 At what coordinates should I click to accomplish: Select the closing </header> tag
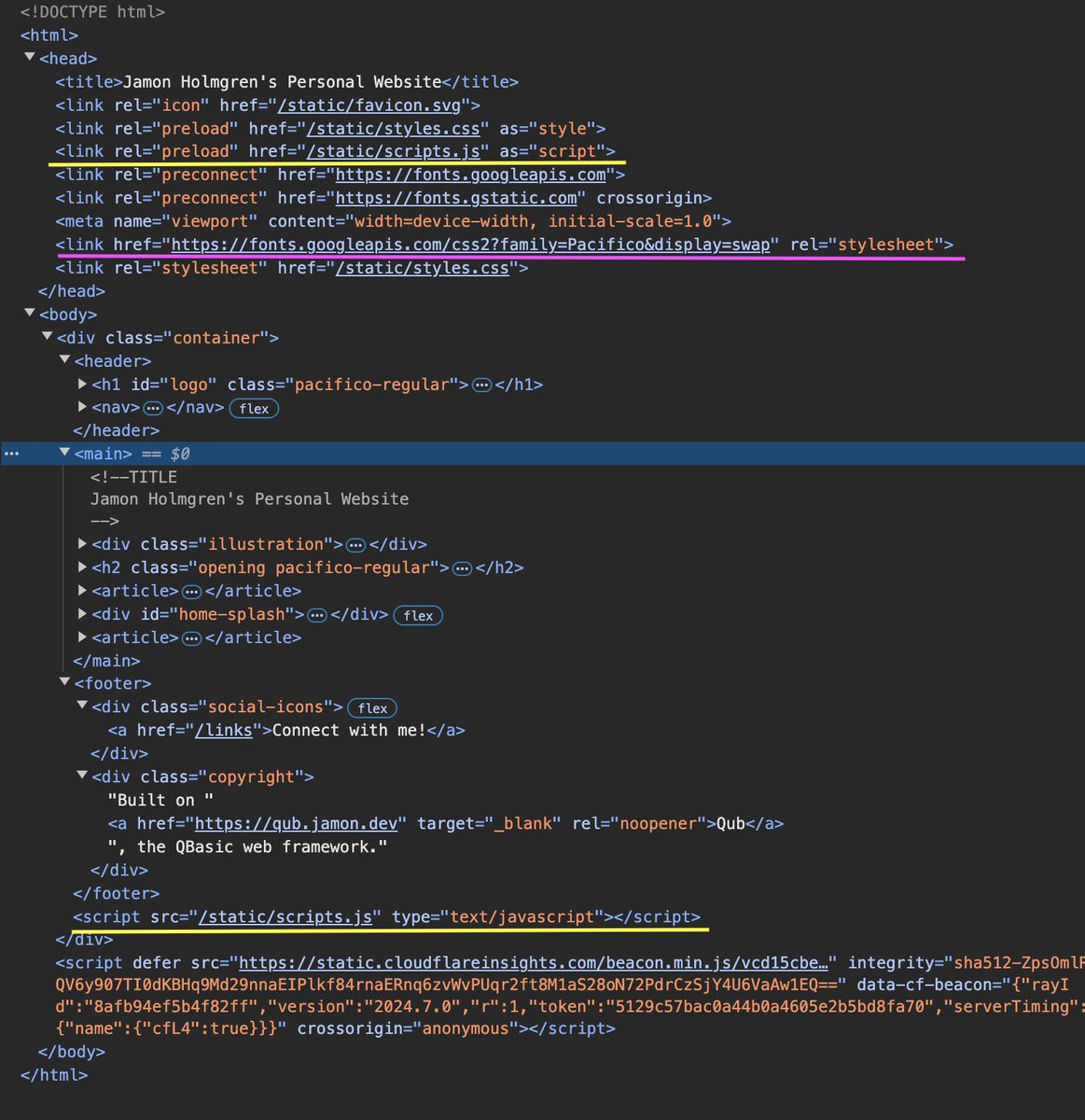[116, 430]
